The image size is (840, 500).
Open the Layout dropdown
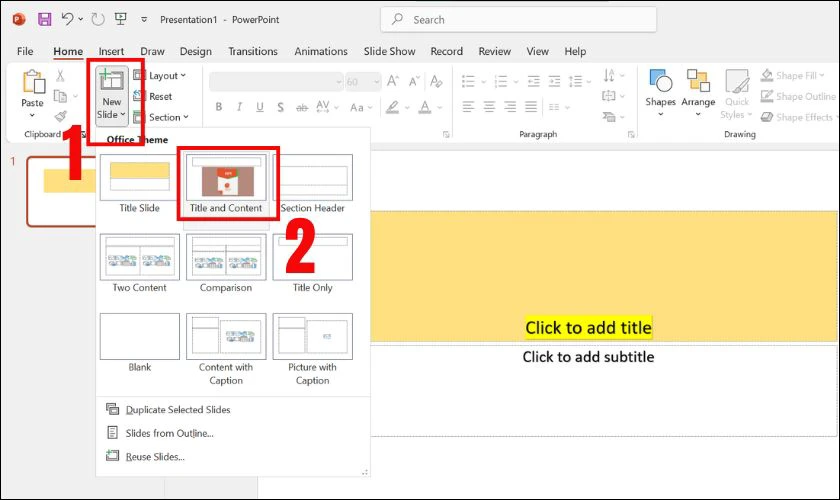tap(160, 76)
